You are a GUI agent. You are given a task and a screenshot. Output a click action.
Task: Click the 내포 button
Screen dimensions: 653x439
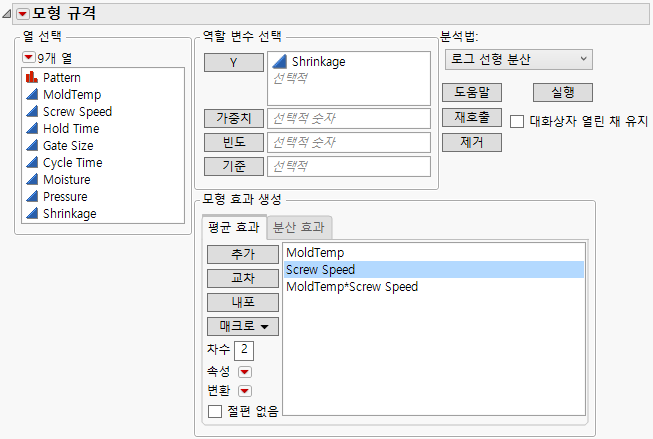click(243, 302)
